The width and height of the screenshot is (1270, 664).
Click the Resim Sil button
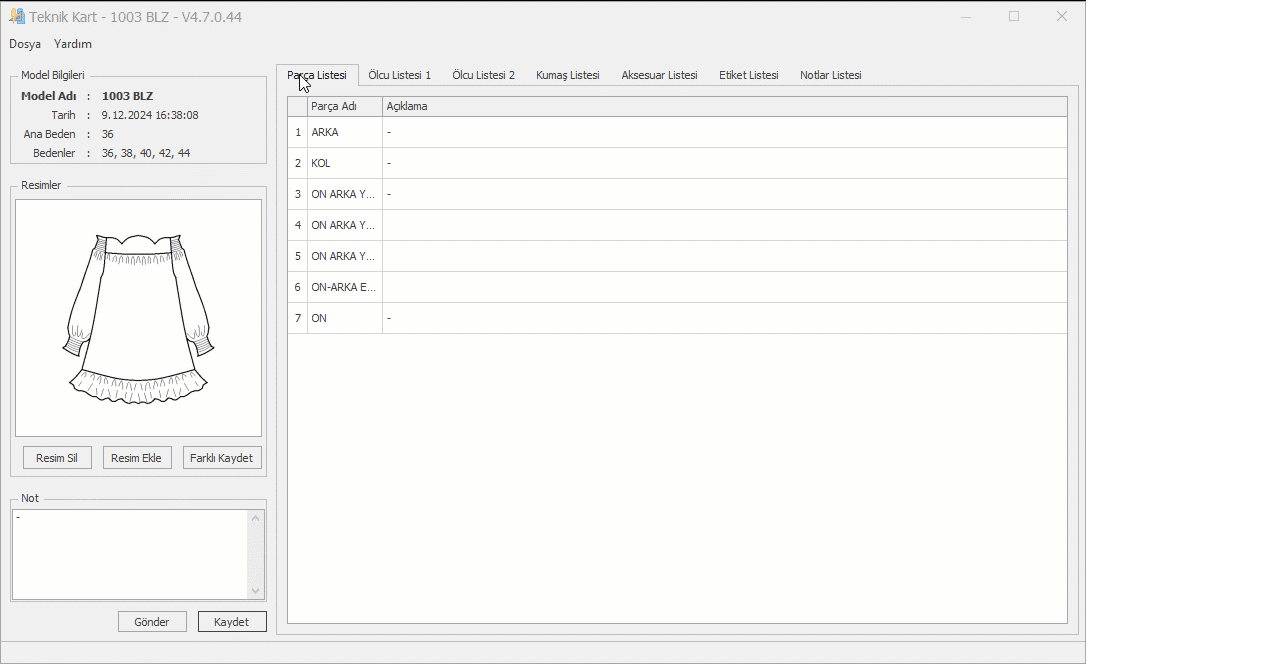coord(57,458)
